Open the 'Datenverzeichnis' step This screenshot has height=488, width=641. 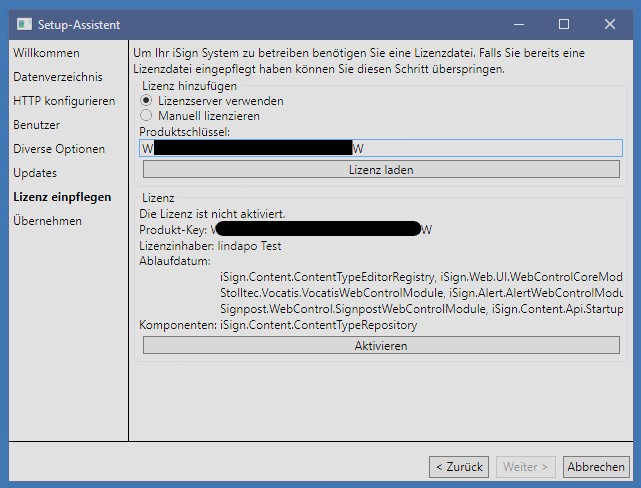click(58, 77)
